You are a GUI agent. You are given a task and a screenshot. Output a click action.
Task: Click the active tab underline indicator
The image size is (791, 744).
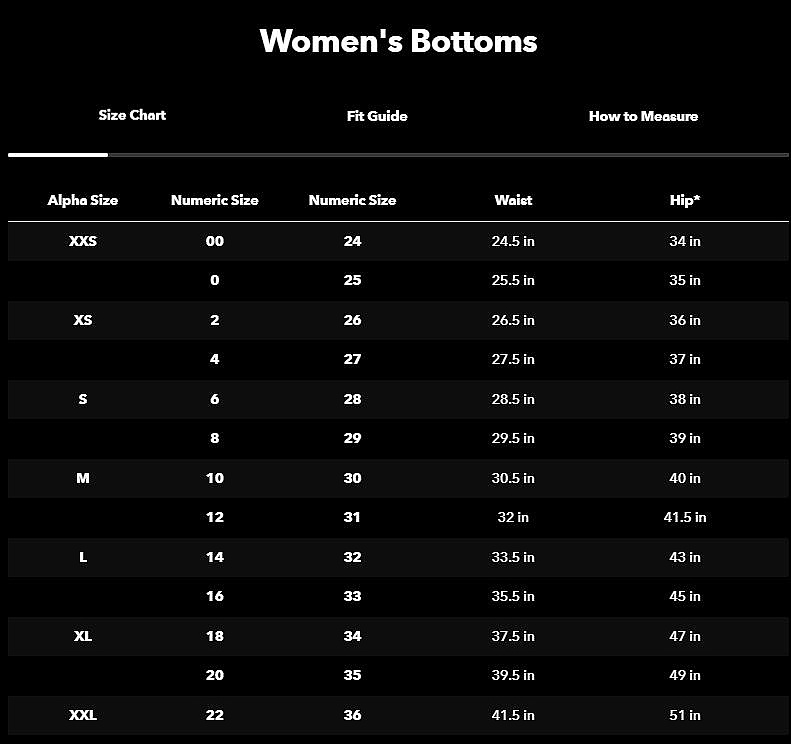coord(58,155)
